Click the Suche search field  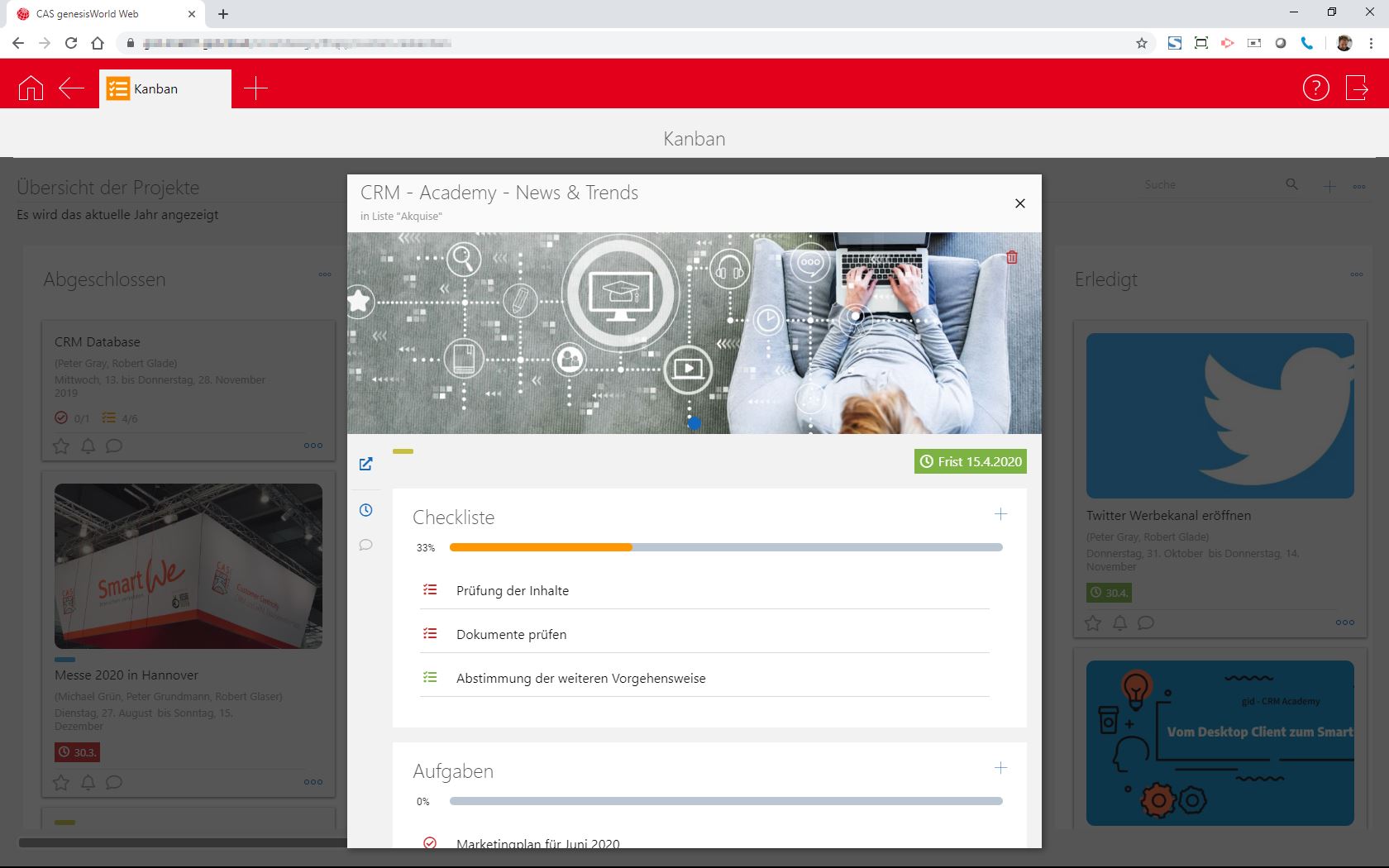tap(1210, 184)
